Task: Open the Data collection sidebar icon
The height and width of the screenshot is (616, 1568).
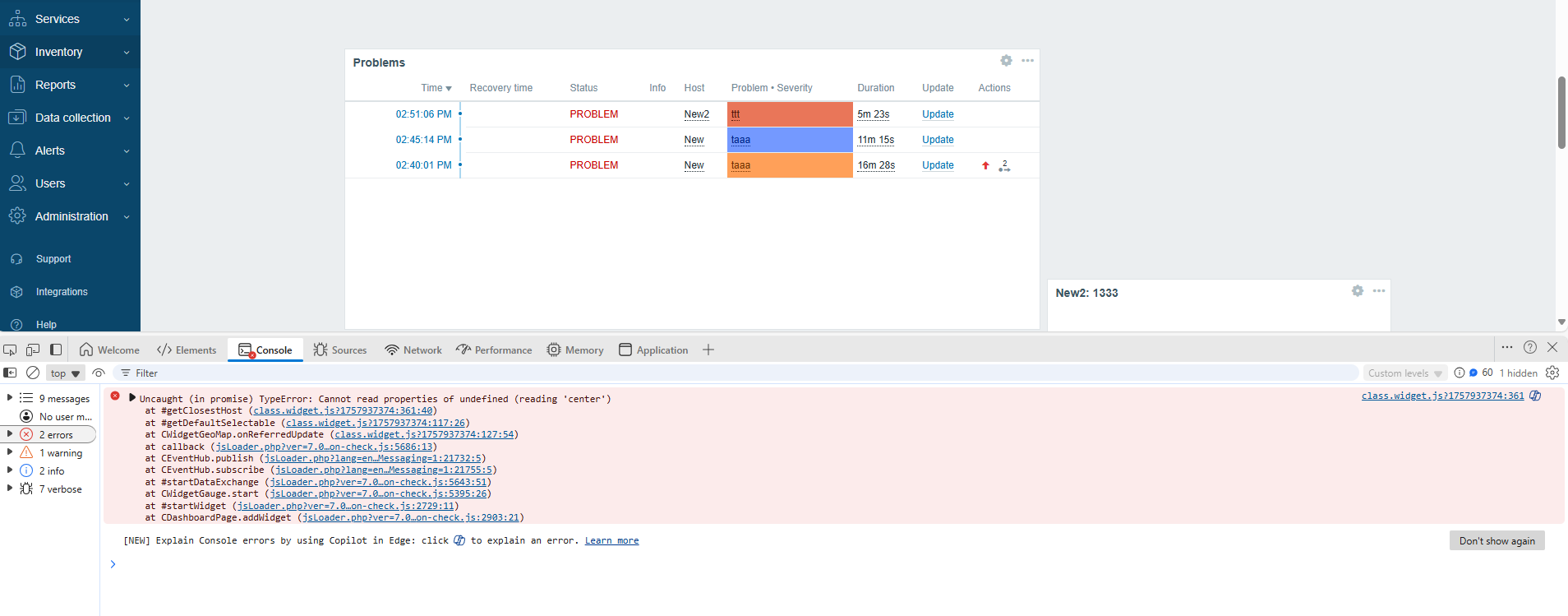Action: tap(17, 118)
